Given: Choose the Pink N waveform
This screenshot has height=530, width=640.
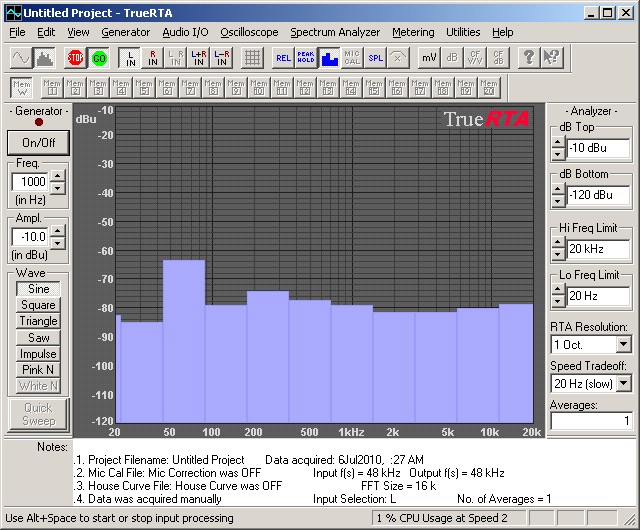Looking at the screenshot, I should [38, 369].
